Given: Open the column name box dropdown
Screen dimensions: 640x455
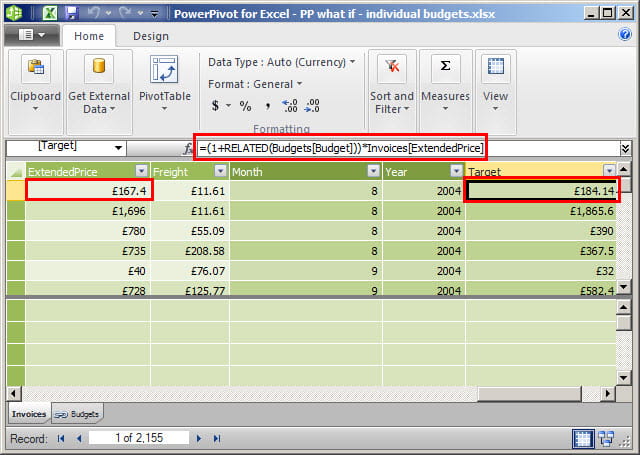Looking at the screenshot, I should pyautogui.click(x=118, y=148).
